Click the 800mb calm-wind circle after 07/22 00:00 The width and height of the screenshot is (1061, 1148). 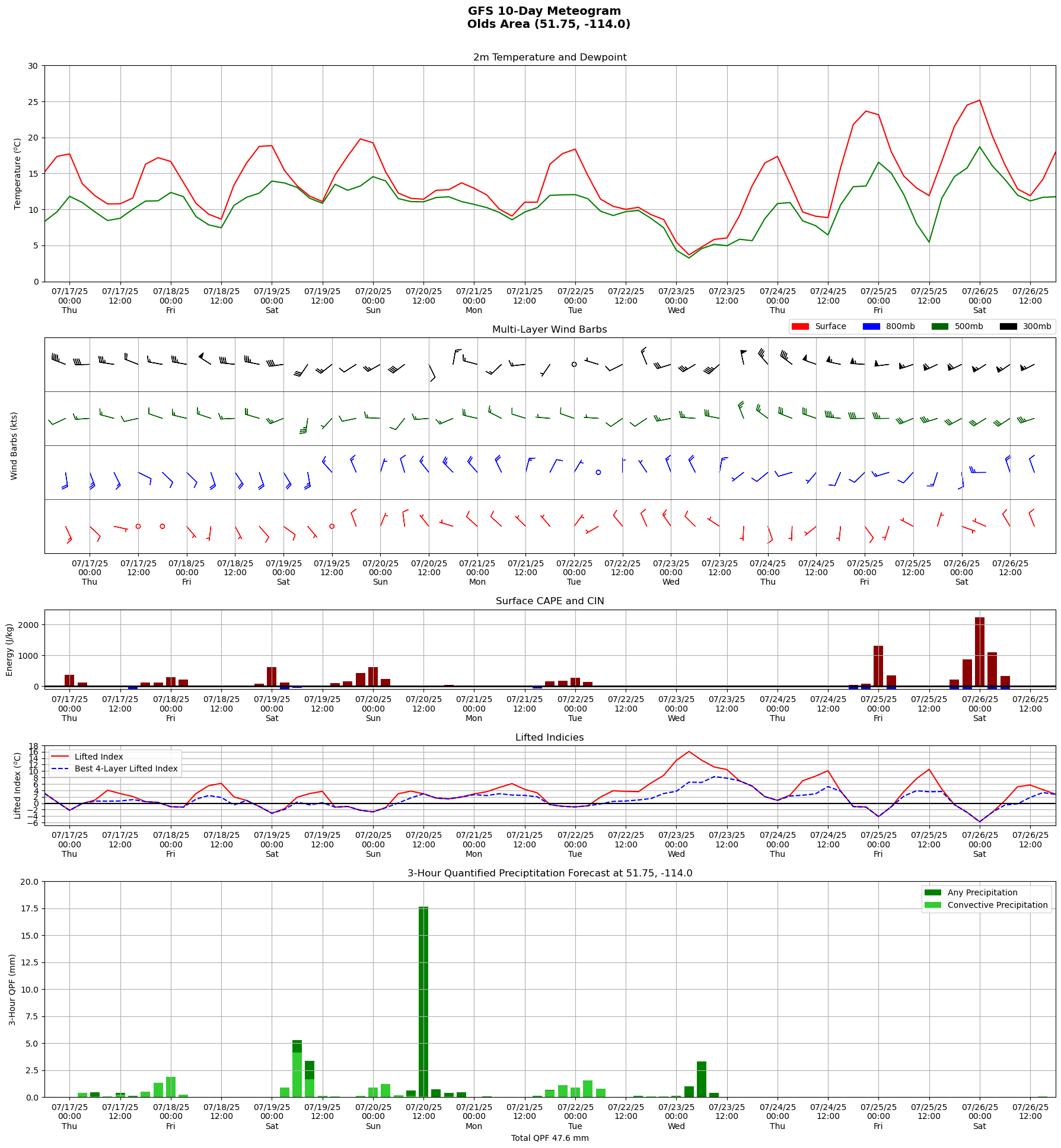[598, 473]
